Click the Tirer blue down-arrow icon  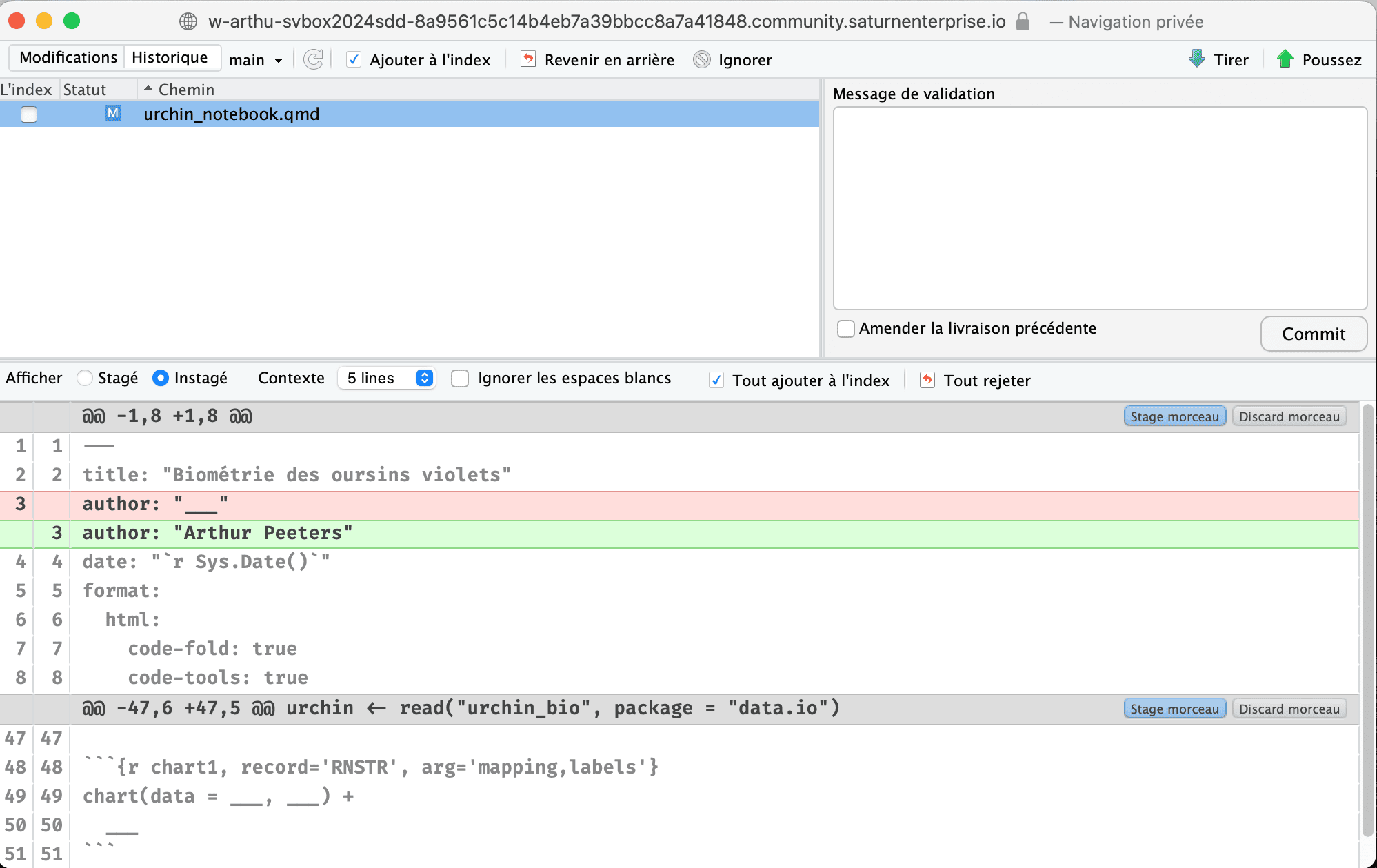click(x=1197, y=59)
